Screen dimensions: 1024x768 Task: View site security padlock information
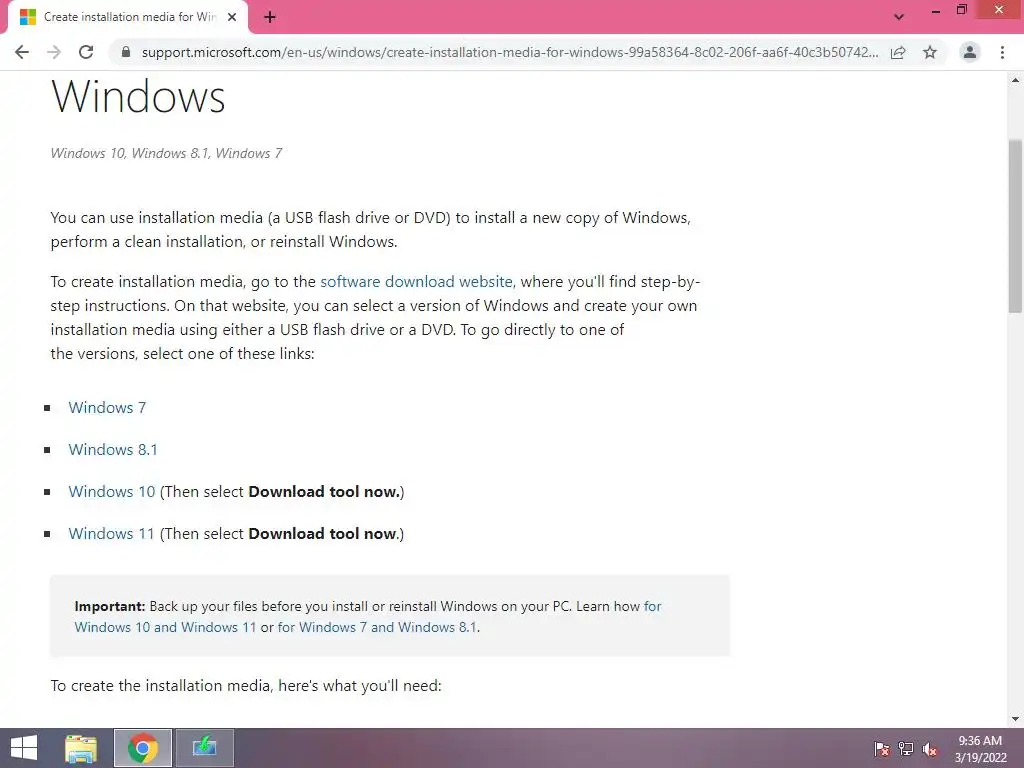coord(126,52)
